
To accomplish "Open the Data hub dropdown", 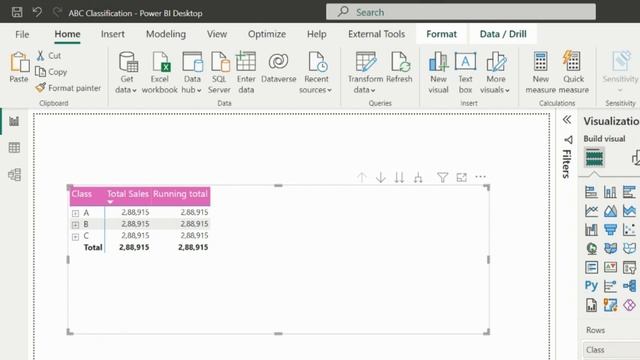I will tap(192, 73).
